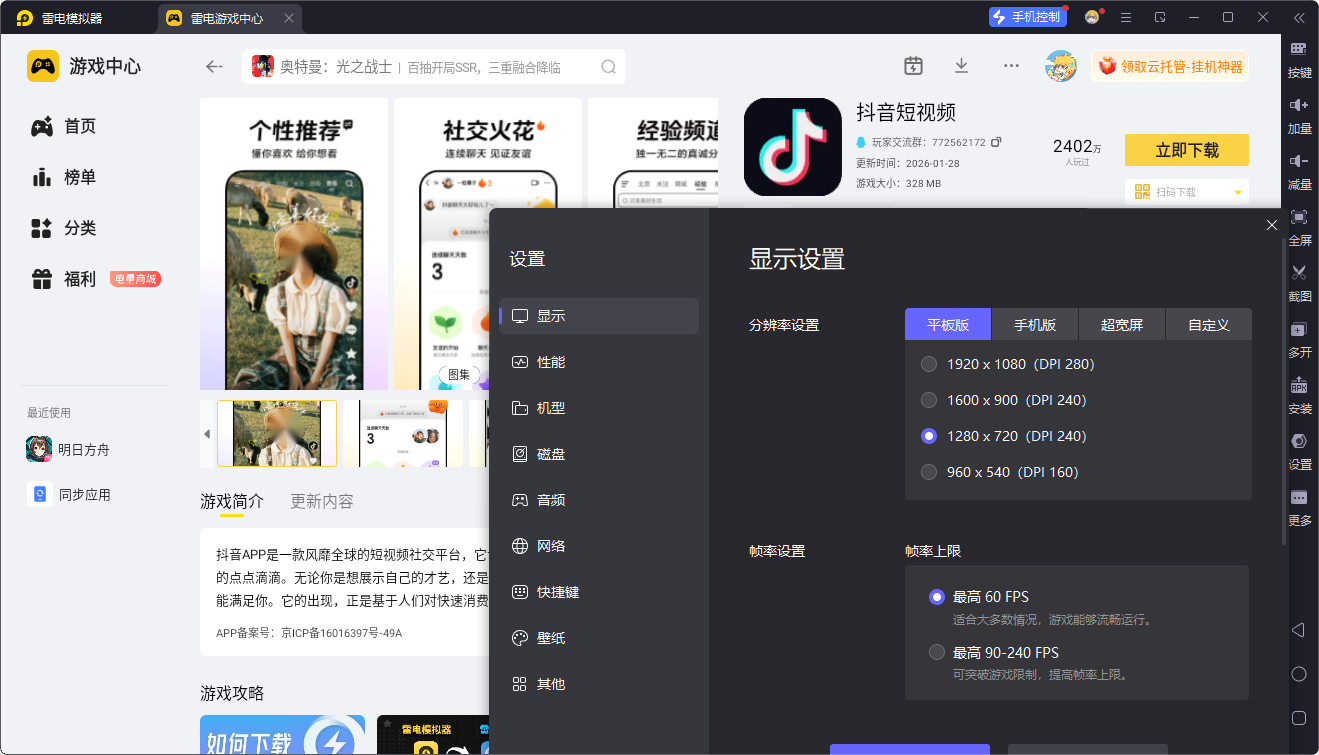Image resolution: width=1319 pixels, height=755 pixels.
Task: Open the calendar check-in icon
Action: [913, 66]
